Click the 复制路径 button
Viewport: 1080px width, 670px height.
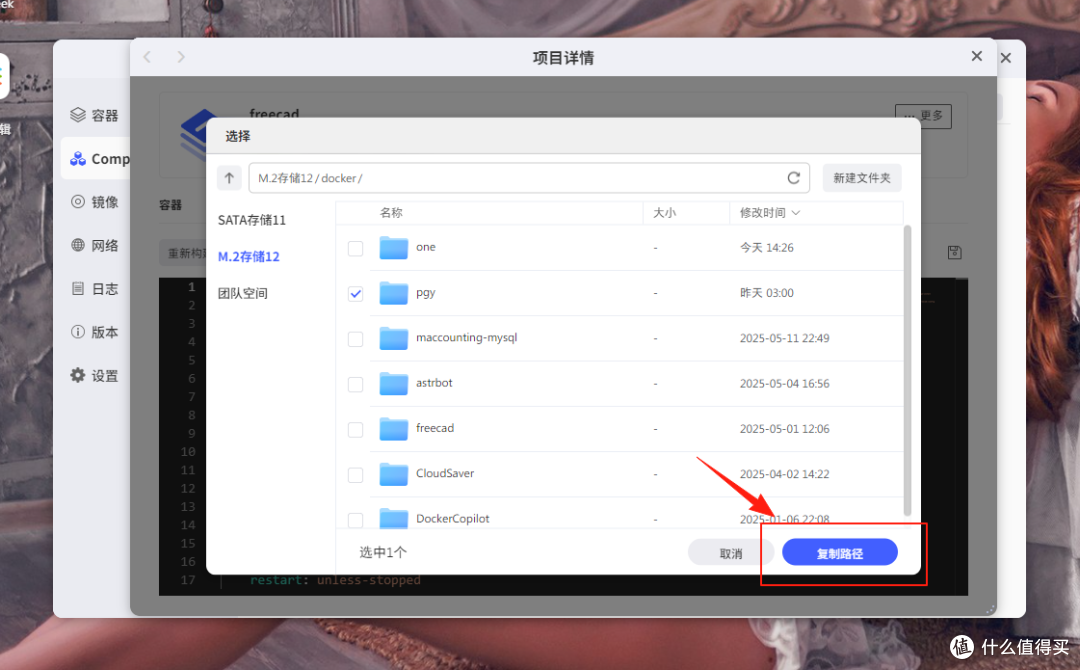840,553
